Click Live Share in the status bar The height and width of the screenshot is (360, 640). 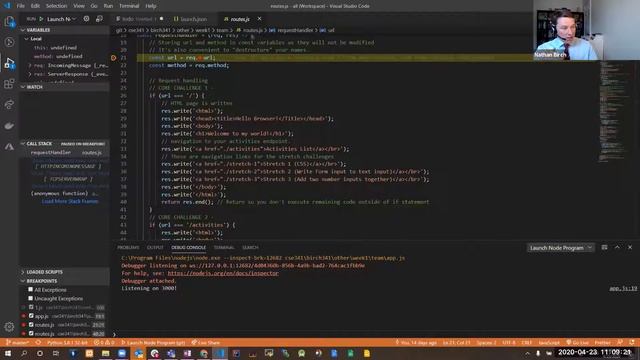click(206, 342)
